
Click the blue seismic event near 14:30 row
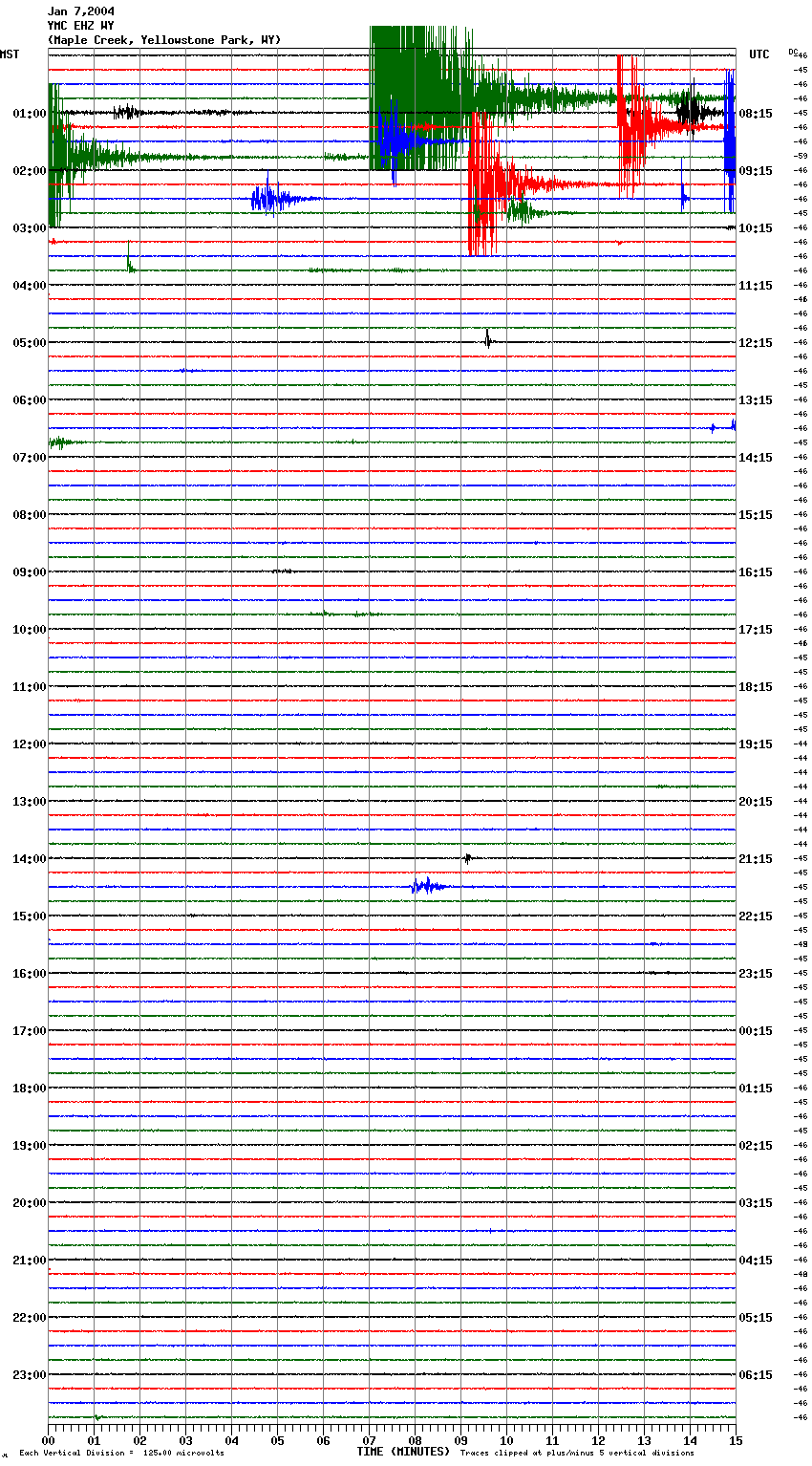428,887
